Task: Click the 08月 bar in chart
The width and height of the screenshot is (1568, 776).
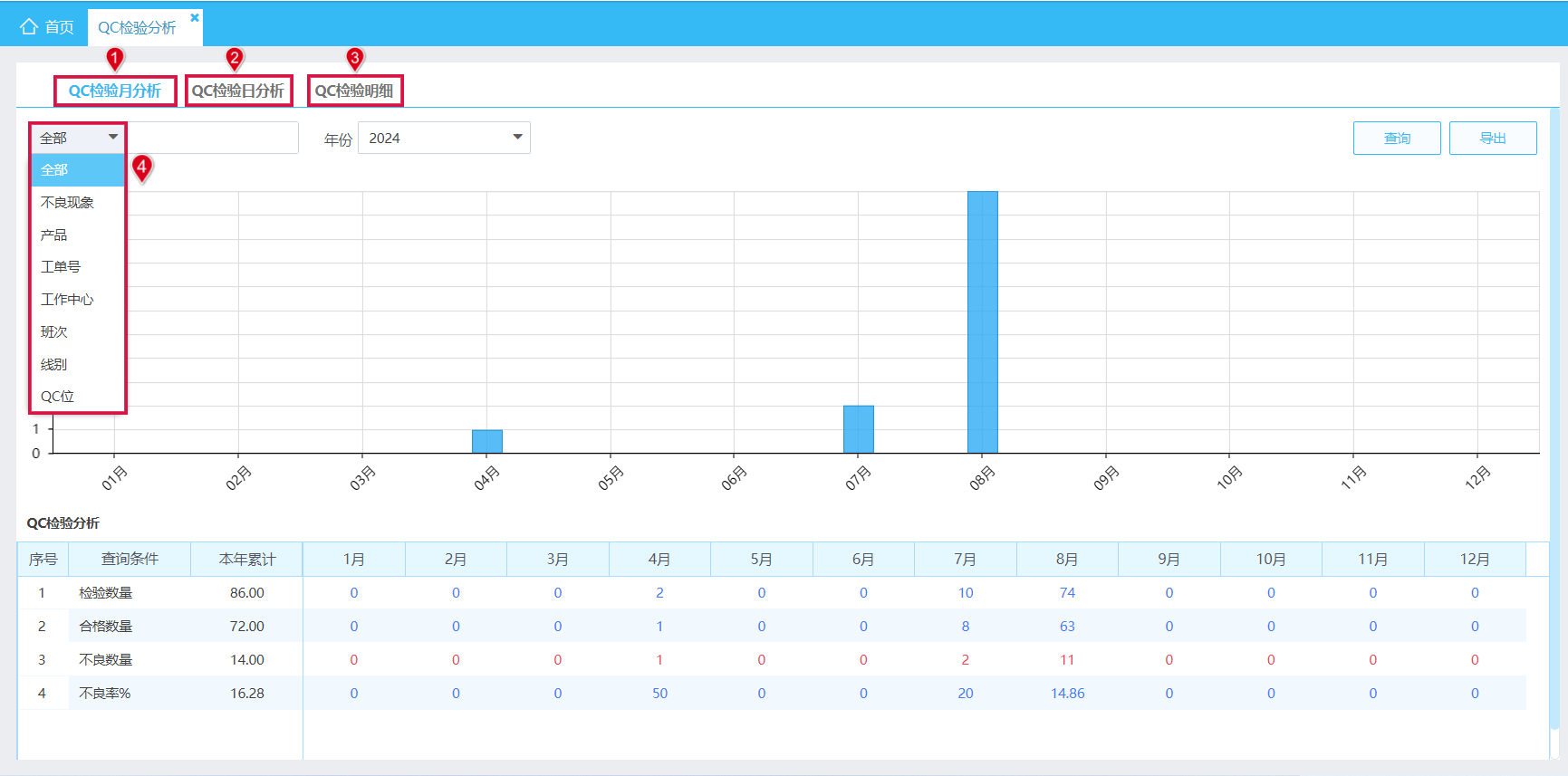Action: coord(982,321)
